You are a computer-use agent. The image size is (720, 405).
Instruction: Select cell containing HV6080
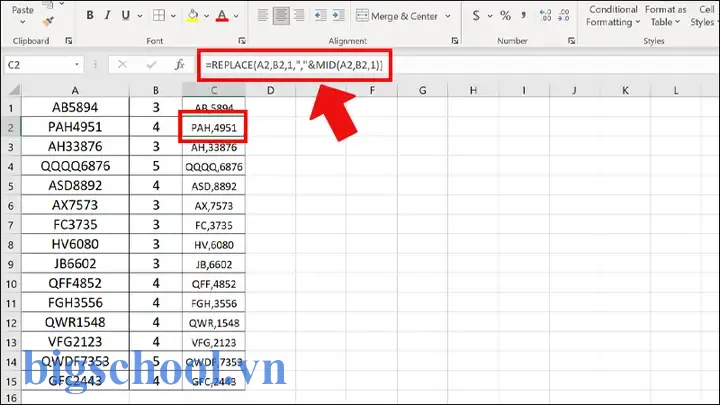click(x=75, y=244)
